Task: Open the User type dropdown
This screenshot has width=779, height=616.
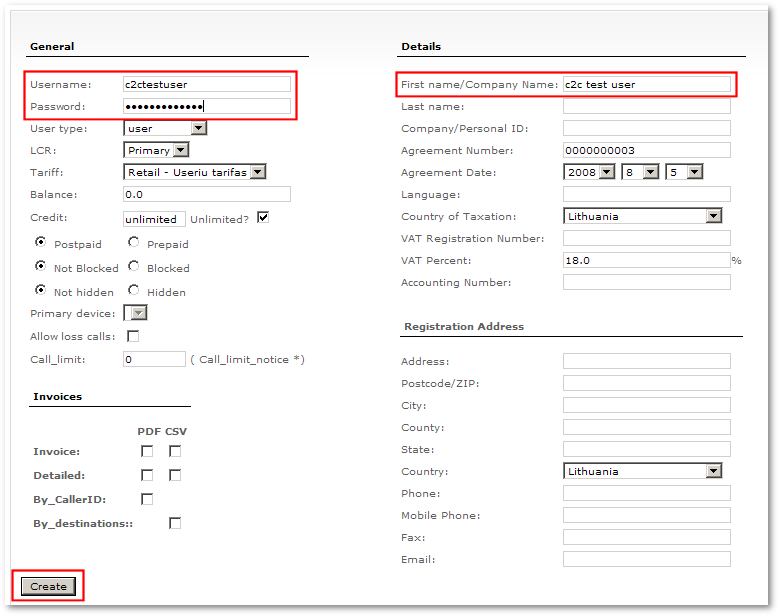Action: [165, 128]
